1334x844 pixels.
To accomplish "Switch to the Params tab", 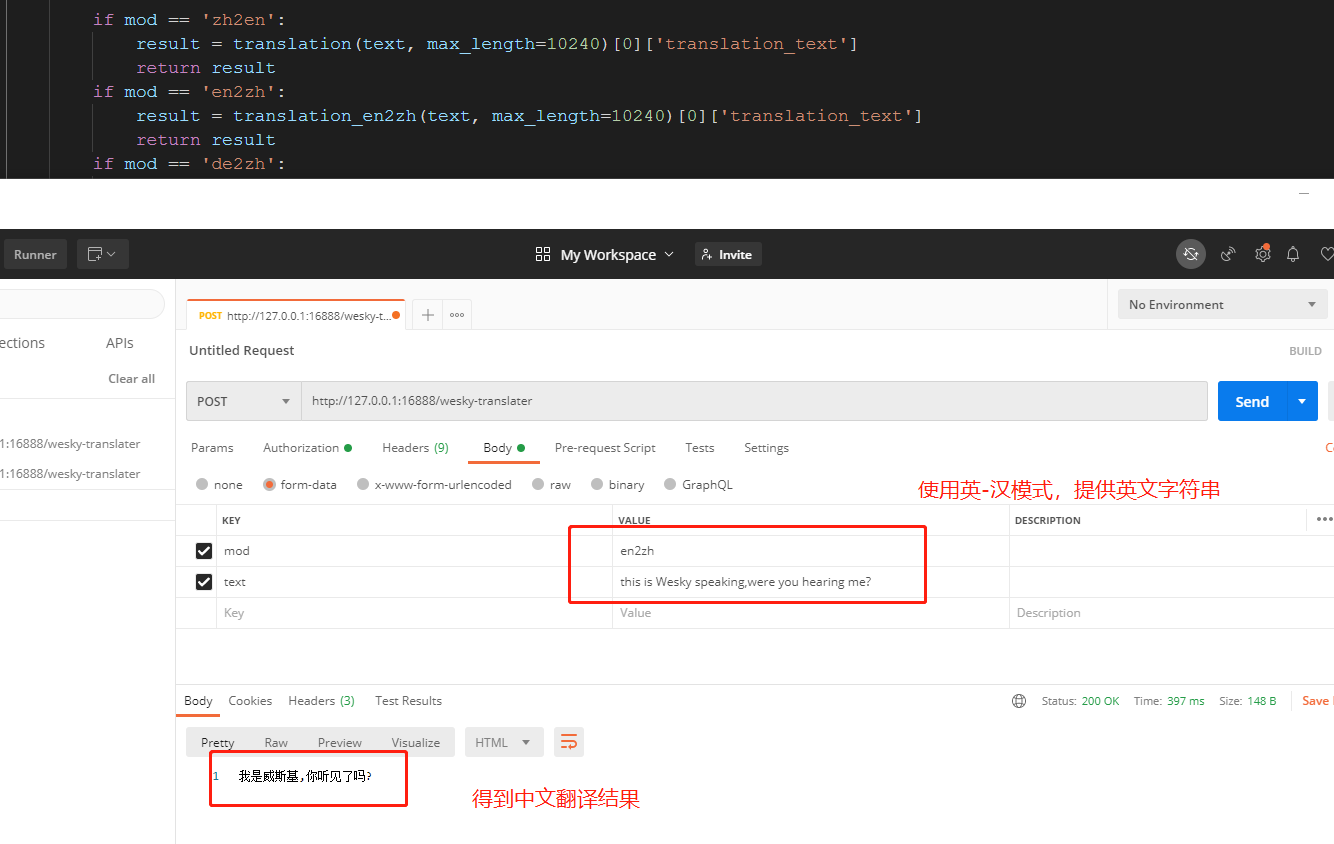I will click(212, 448).
